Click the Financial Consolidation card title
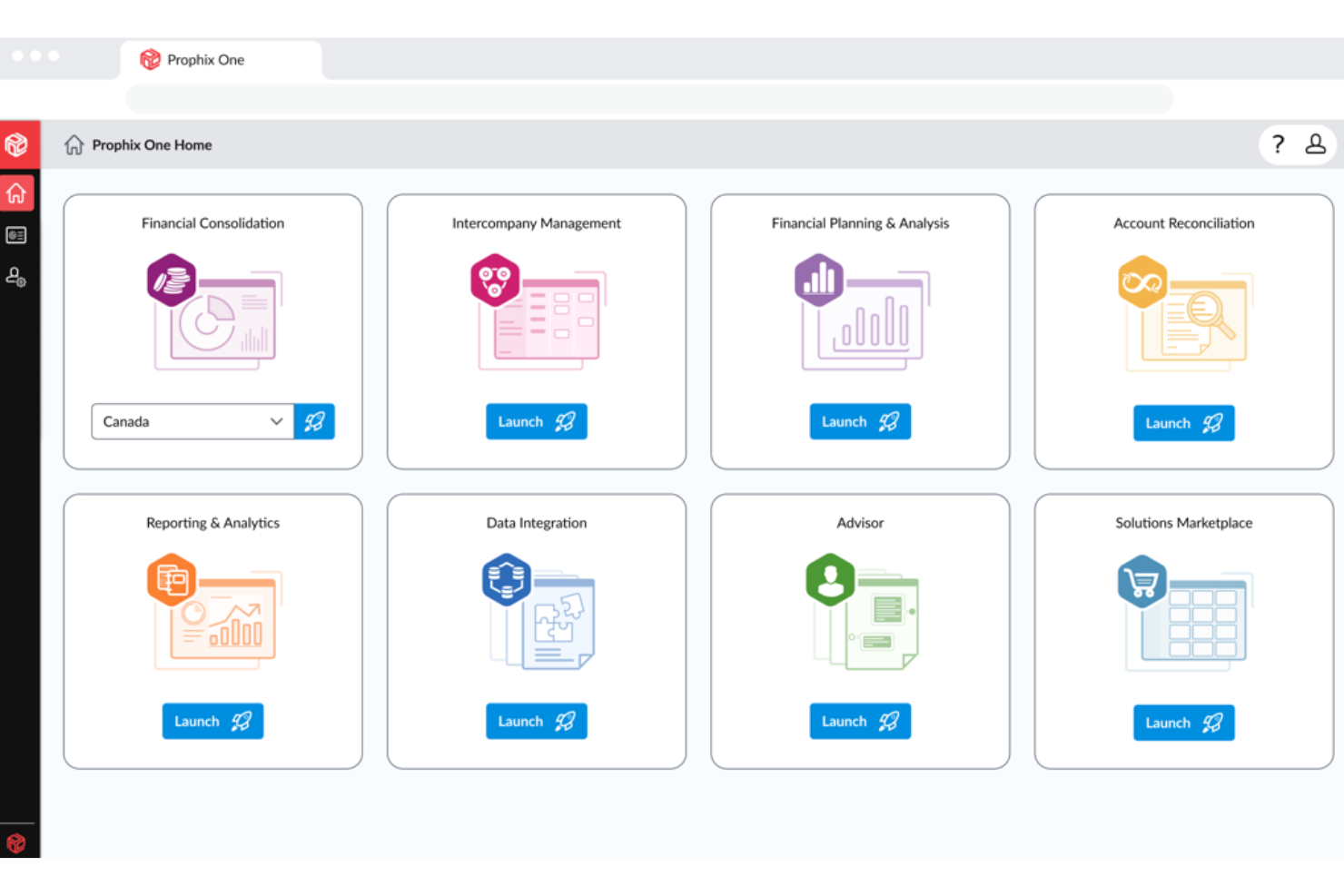The height and width of the screenshot is (896, 1344). pos(212,223)
